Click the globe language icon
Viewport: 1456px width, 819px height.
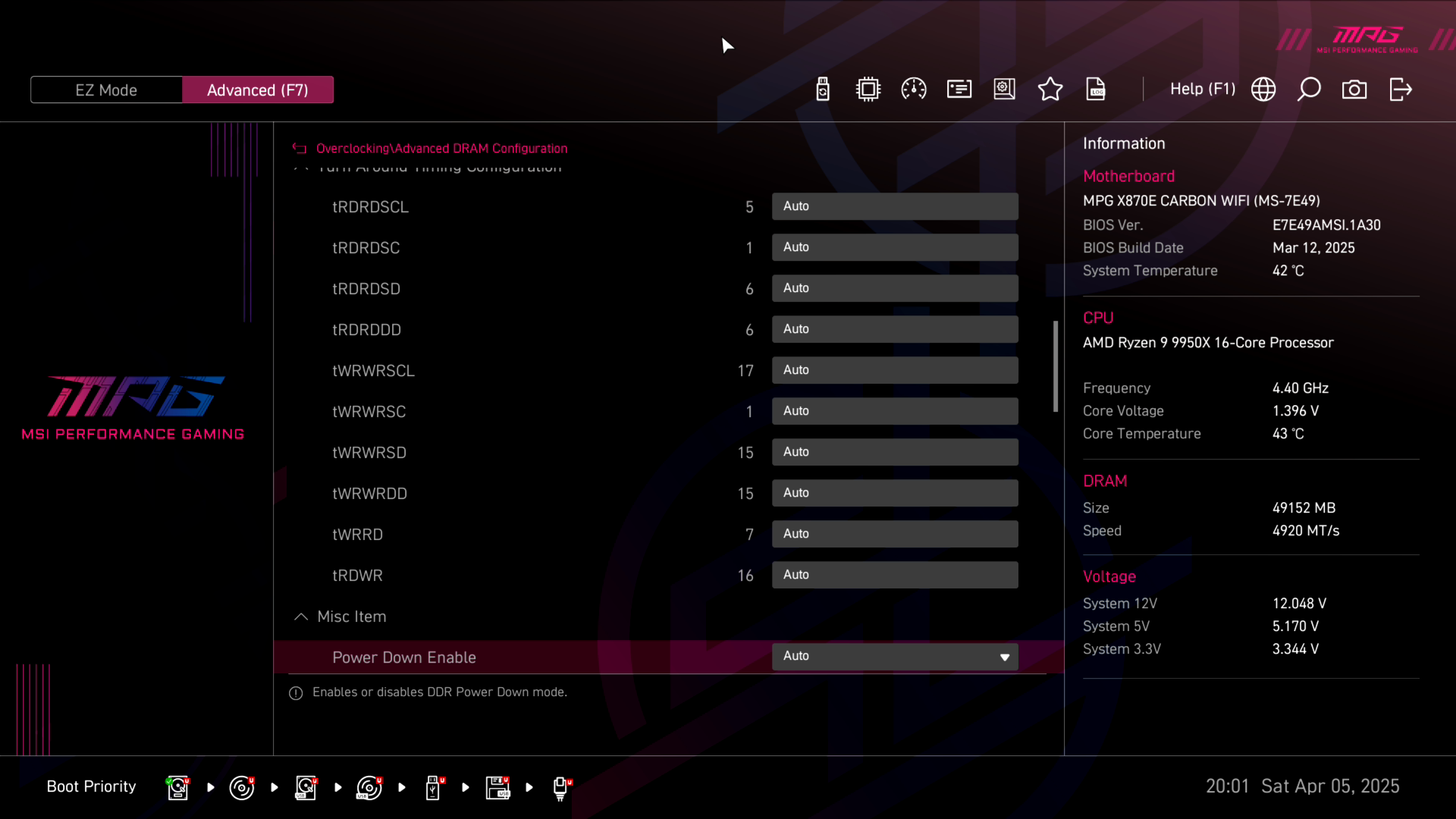(x=1263, y=89)
